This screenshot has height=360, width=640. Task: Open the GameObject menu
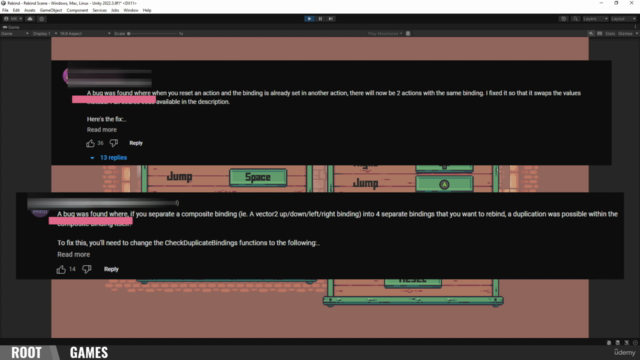[x=51, y=10]
